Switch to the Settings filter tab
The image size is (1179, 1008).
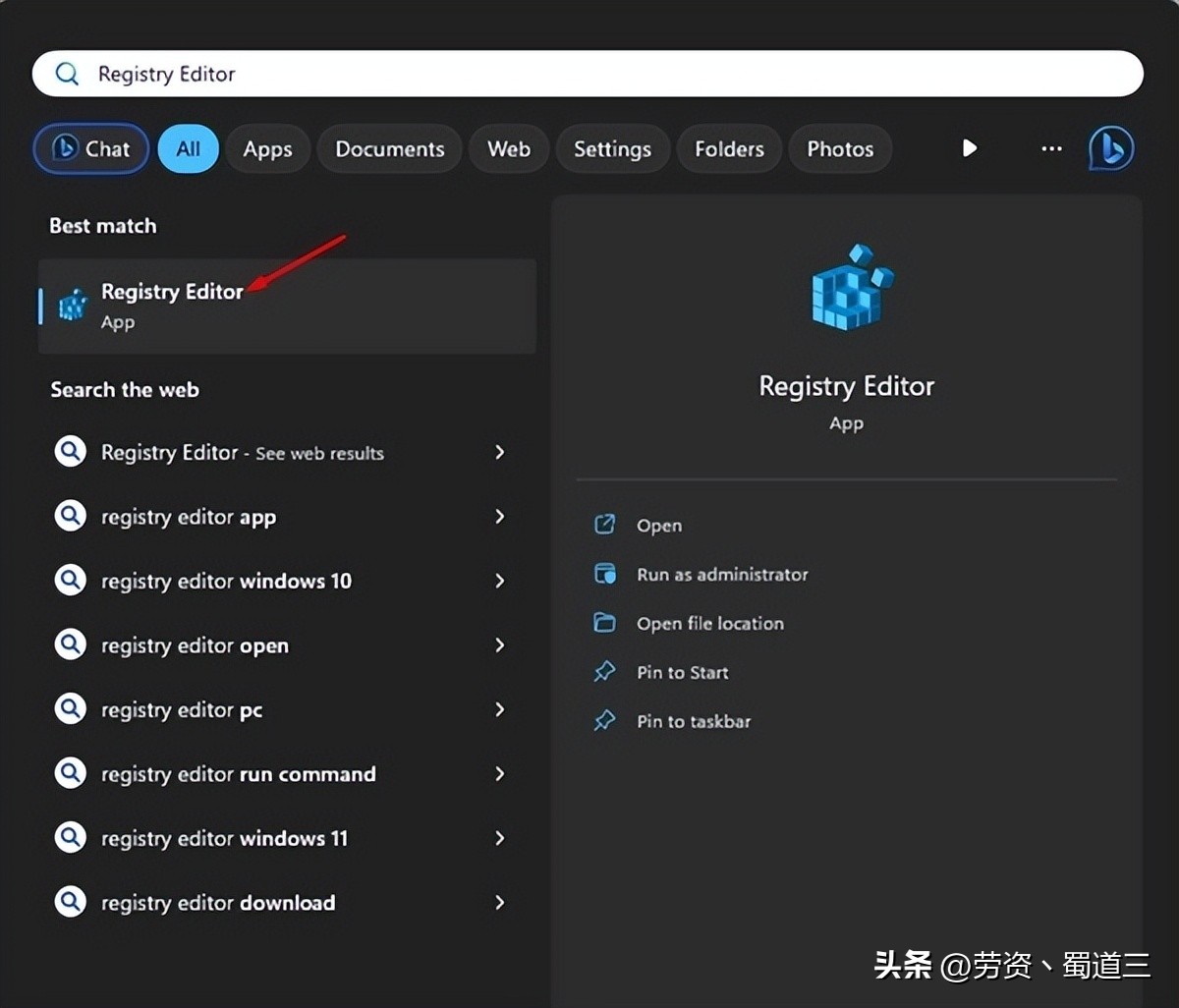[x=612, y=148]
